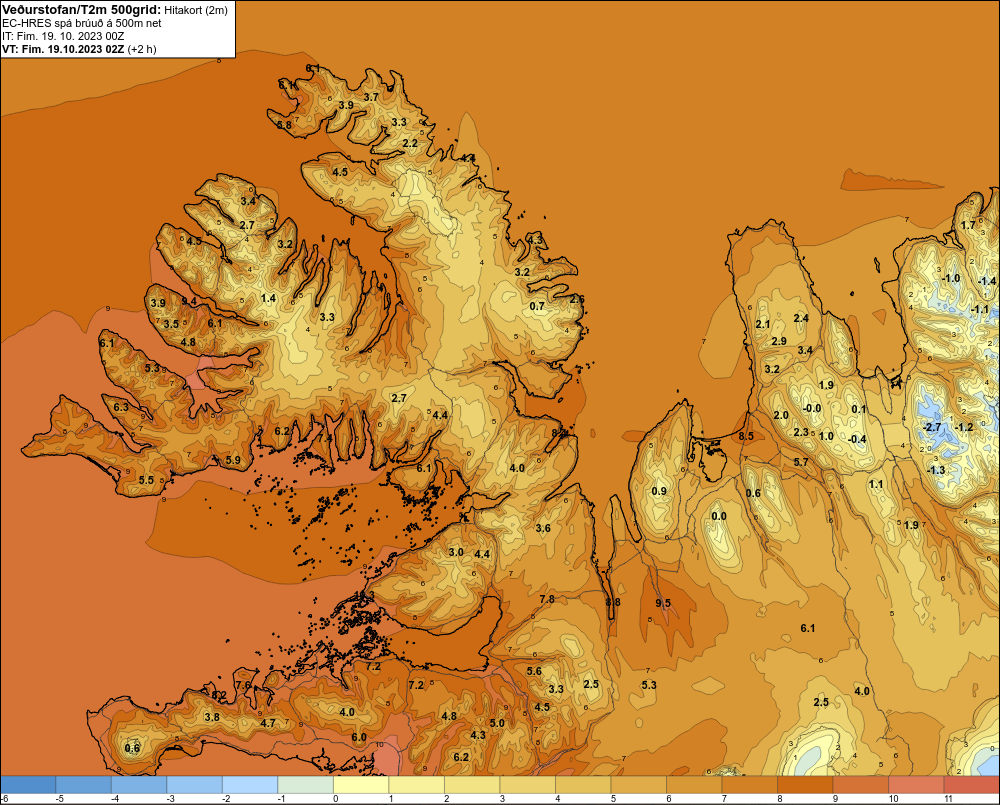Click the 'VT: Fim. 19.10.2023 02Z (+2 h)' line

tap(79, 48)
